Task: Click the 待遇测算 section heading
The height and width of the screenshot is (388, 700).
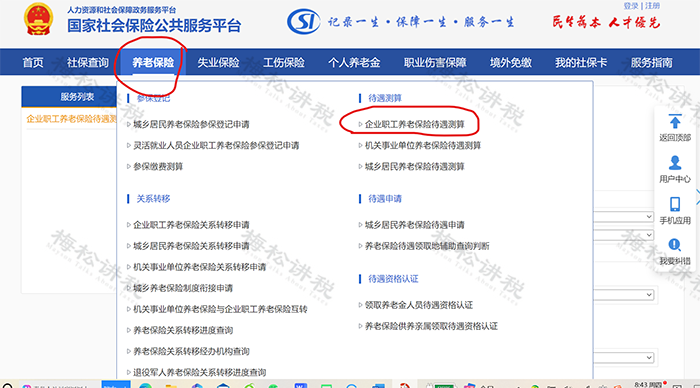Action: pos(385,98)
